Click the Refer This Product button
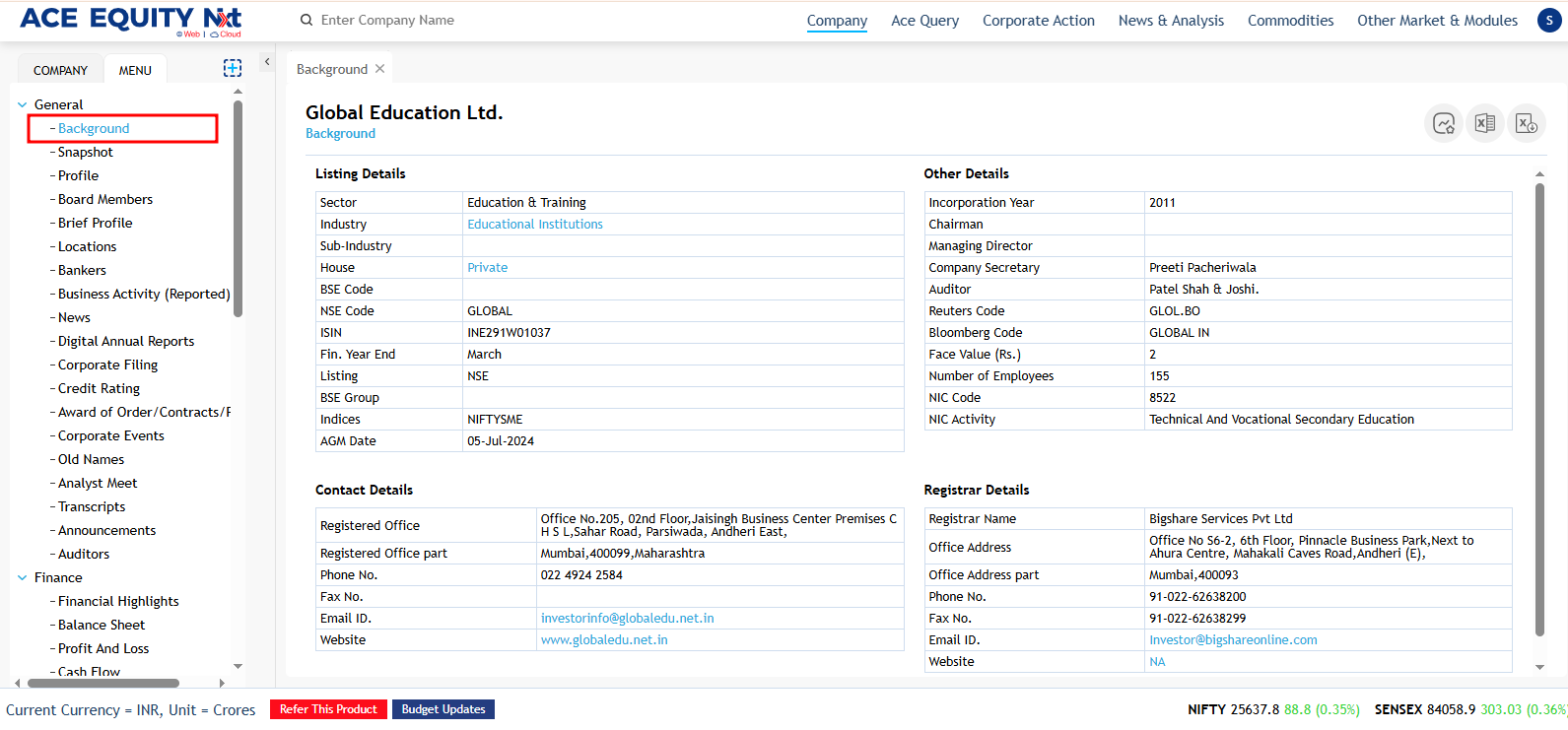The width and height of the screenshot is (1568, 730). pyautogui.click(x=328, y=709)
